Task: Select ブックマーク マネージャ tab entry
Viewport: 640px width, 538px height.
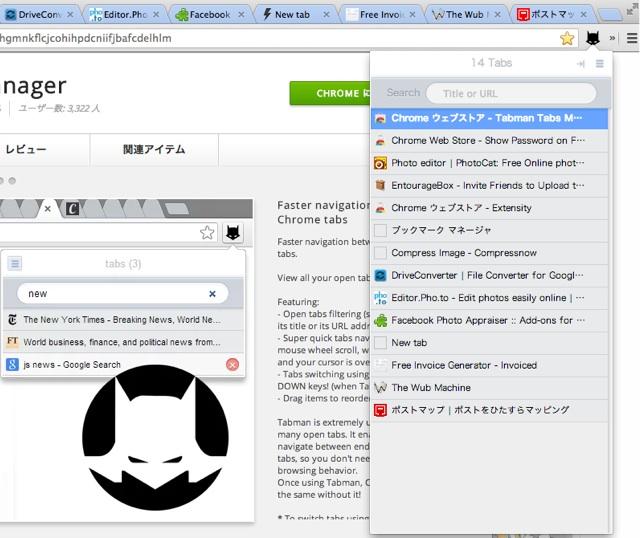Action: point(489,231)
